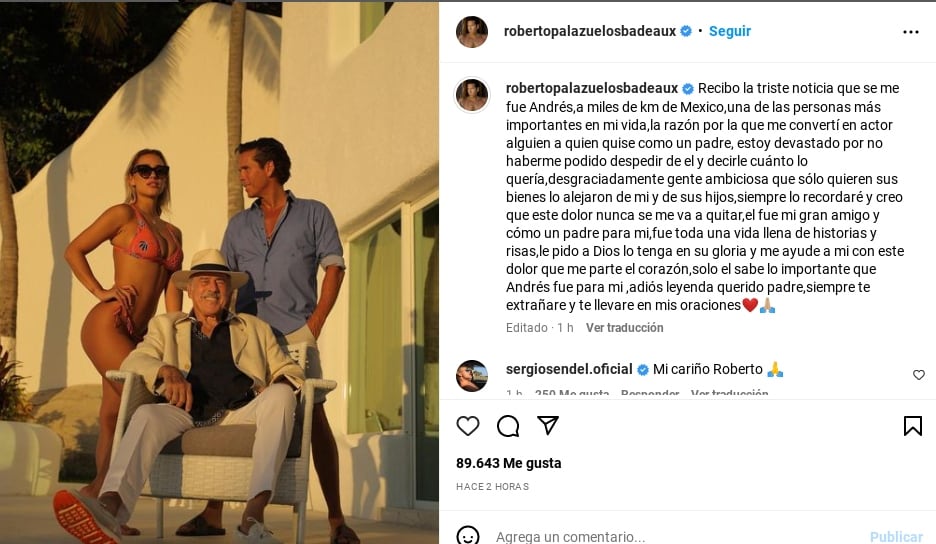Open sergiosendel.oficial's avatar
This screenshot has height=544, width=936.
(472, 376)
